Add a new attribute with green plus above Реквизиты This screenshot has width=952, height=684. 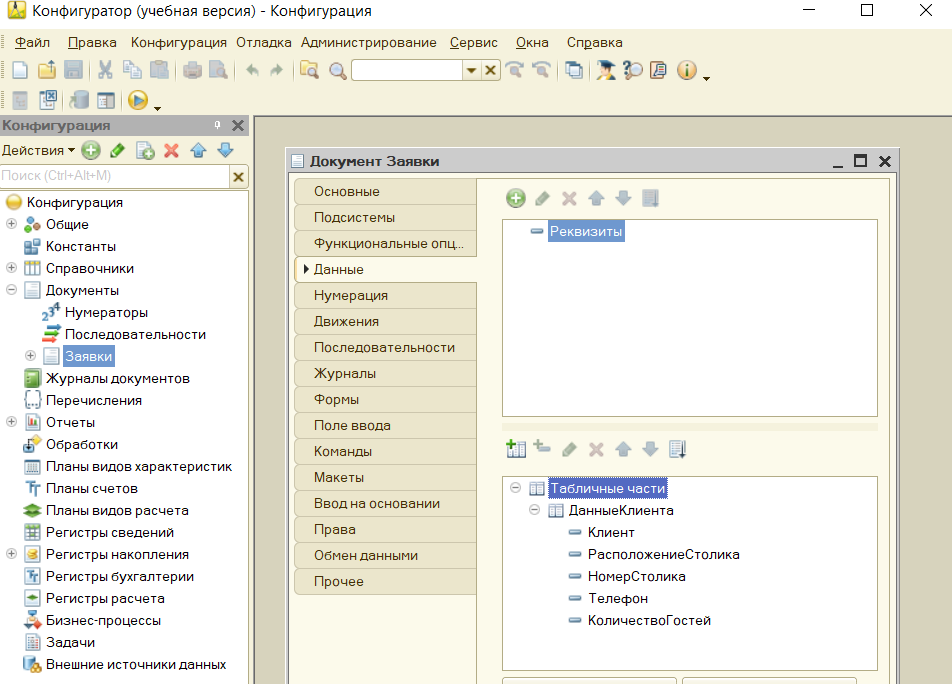pyautogui.click(x=515, y=198)
